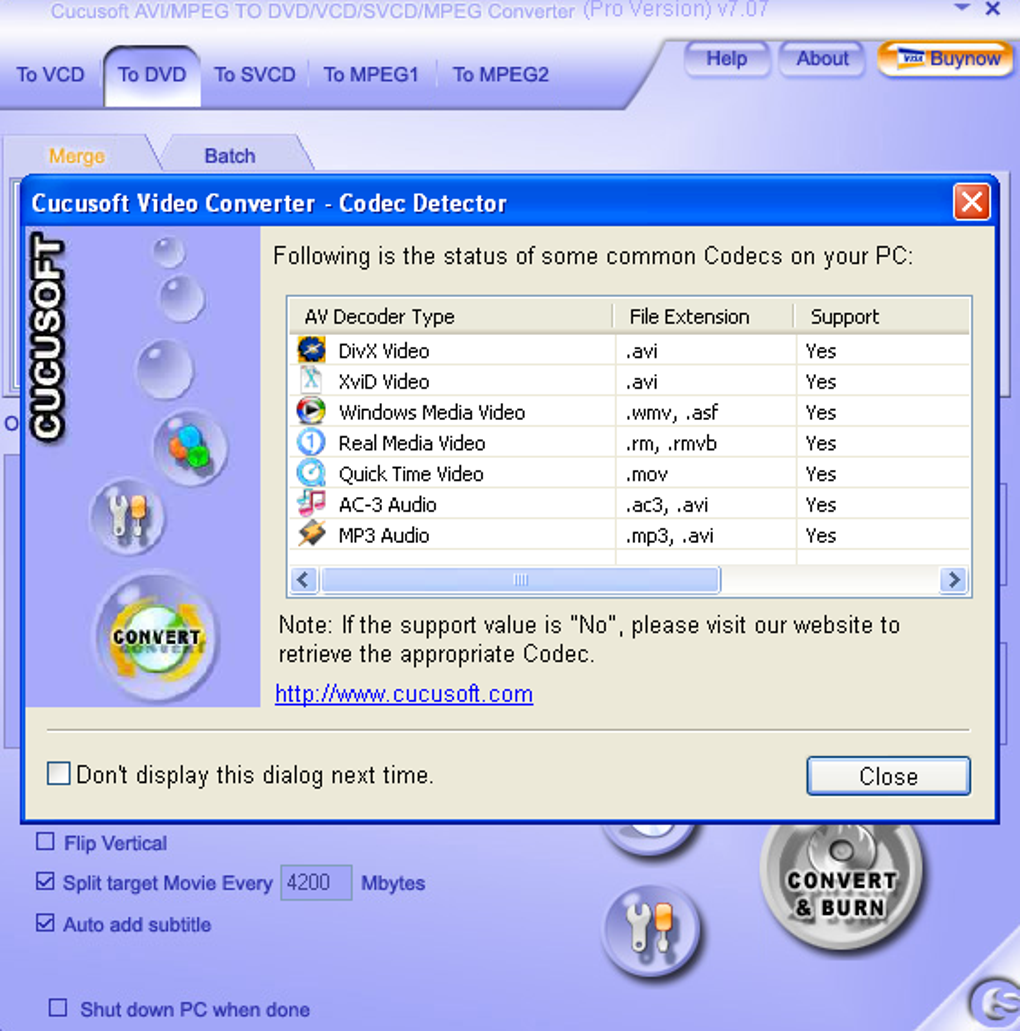The height and width of the screenshot is (1031, 1020).
Task: Uncheck Split target Movie Every option
Action: pyautogui.click(x=45, y=882)
